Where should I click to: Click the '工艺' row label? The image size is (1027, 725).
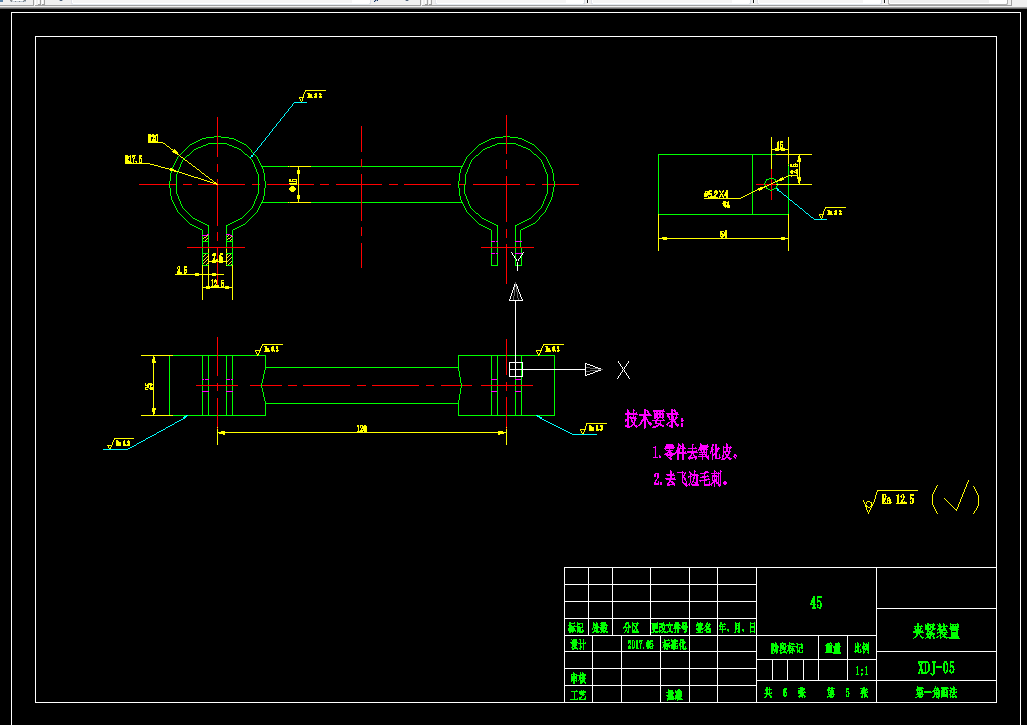click(x=578, y=695)
